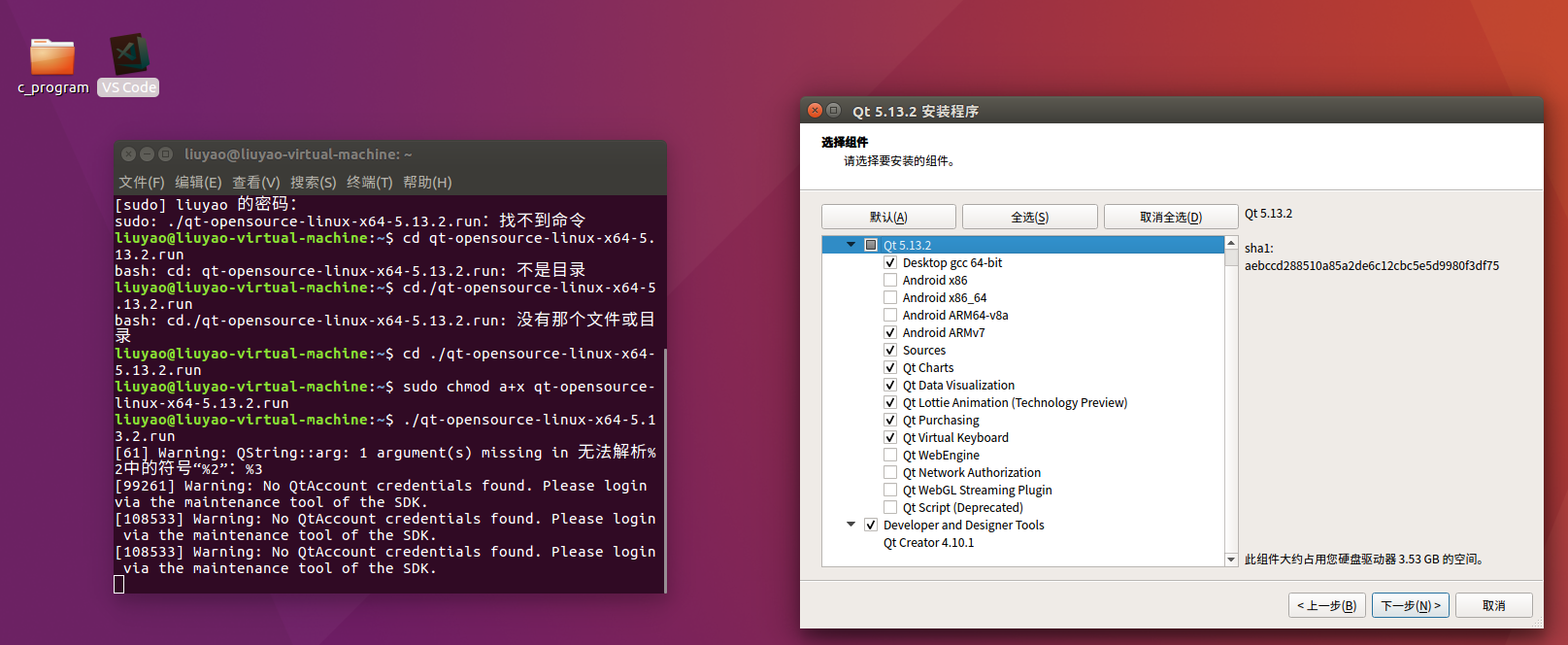Uncheck Android ARMv7 component
The height and width of the screenshot is (645, 1568).
(x=890, y=333)
